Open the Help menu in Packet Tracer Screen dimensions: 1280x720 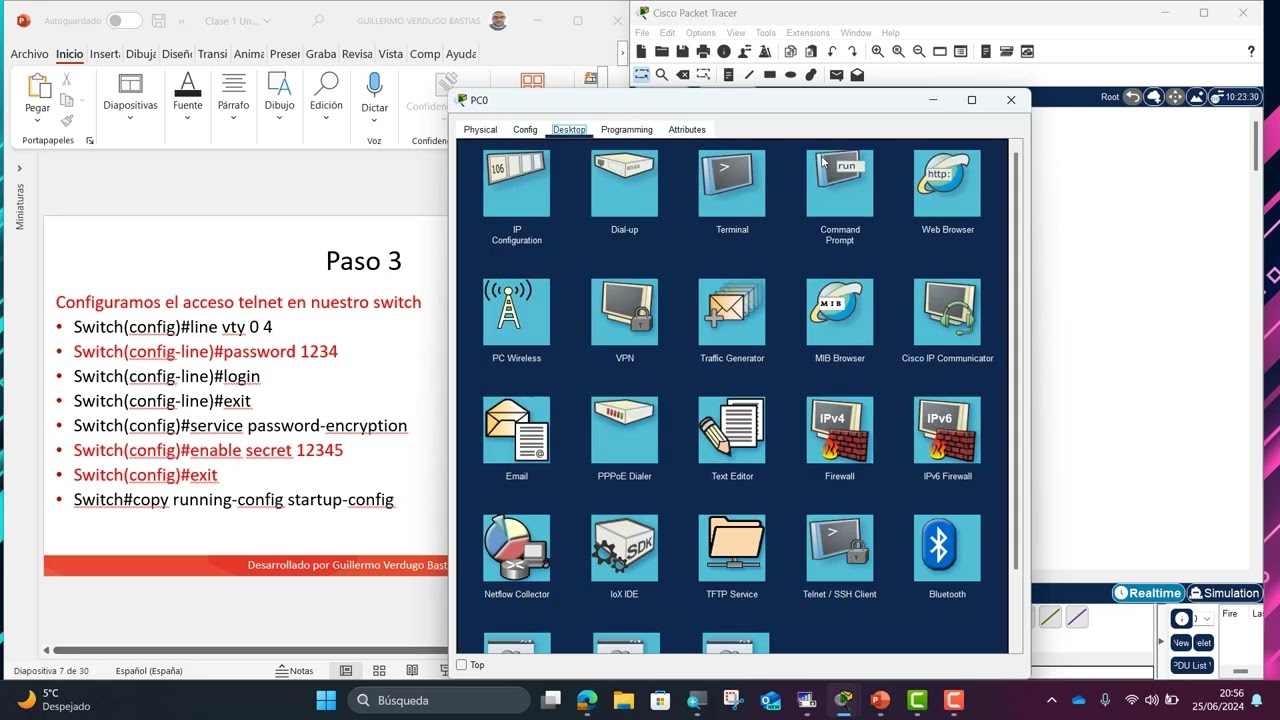[x=890, y=33]
